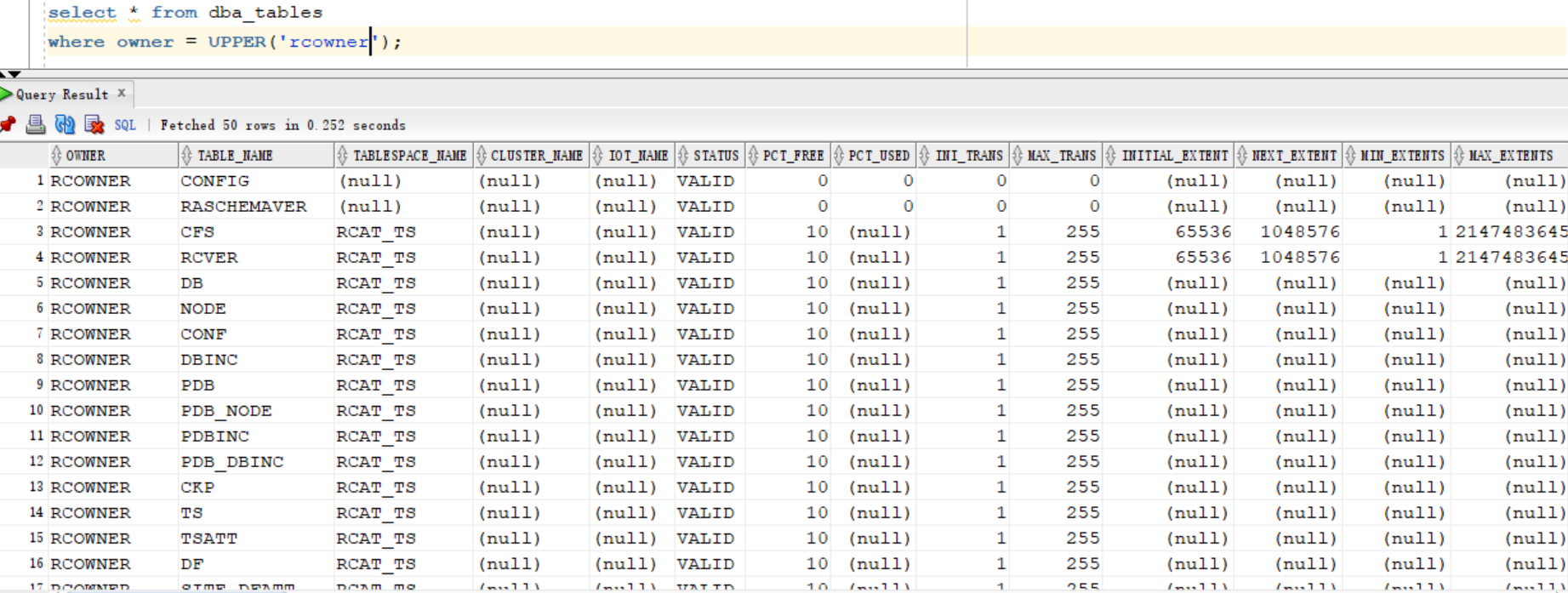Place cursor in the 'where owner' SQL line
Image resolution: width=1568 pixels, height=593 pixels.
point(225,42)
